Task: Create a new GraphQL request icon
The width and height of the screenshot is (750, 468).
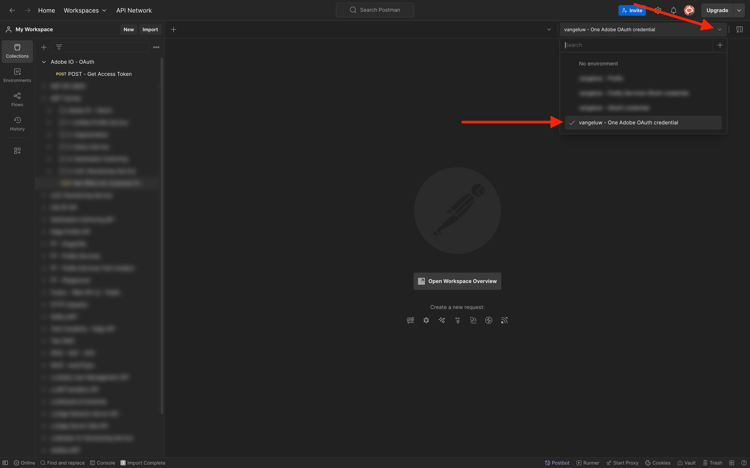Action: point(426,320)
